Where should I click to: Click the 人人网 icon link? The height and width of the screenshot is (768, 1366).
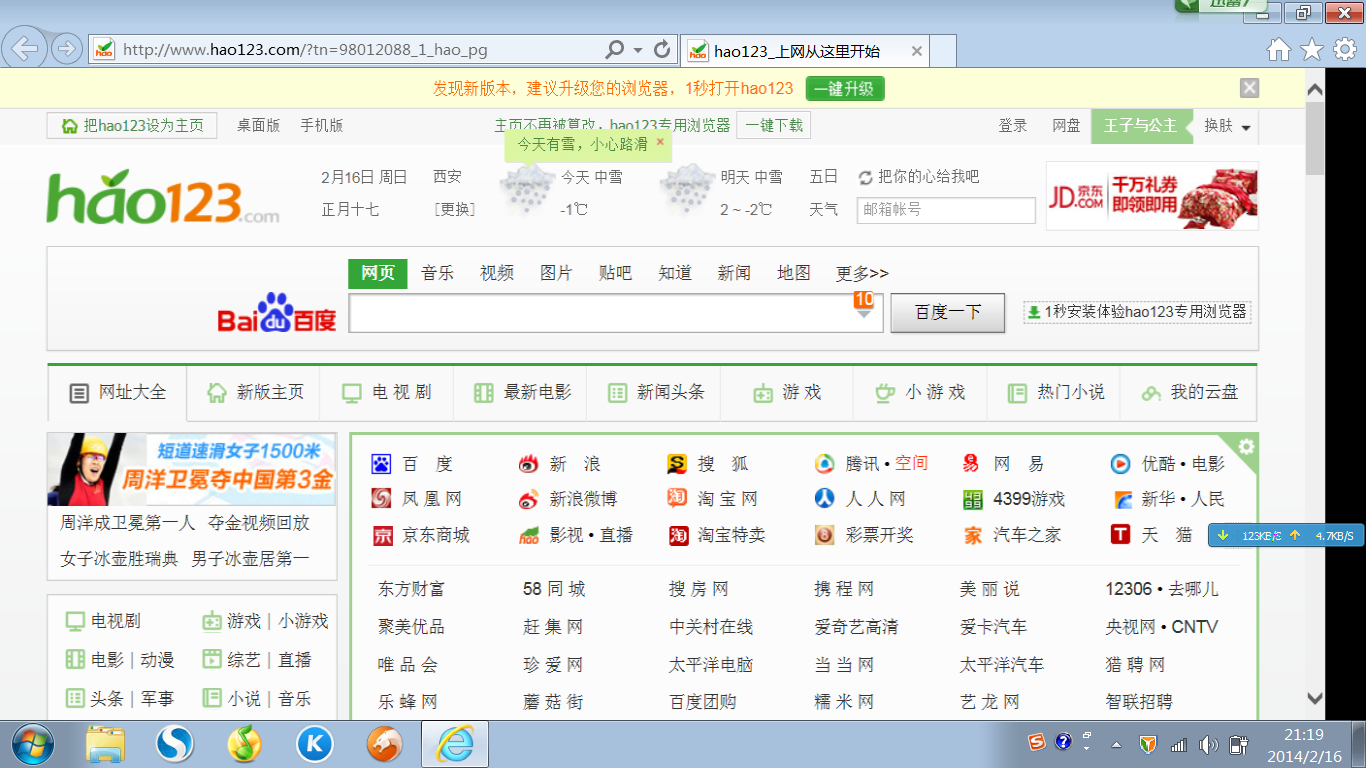(x=825, y=499)
